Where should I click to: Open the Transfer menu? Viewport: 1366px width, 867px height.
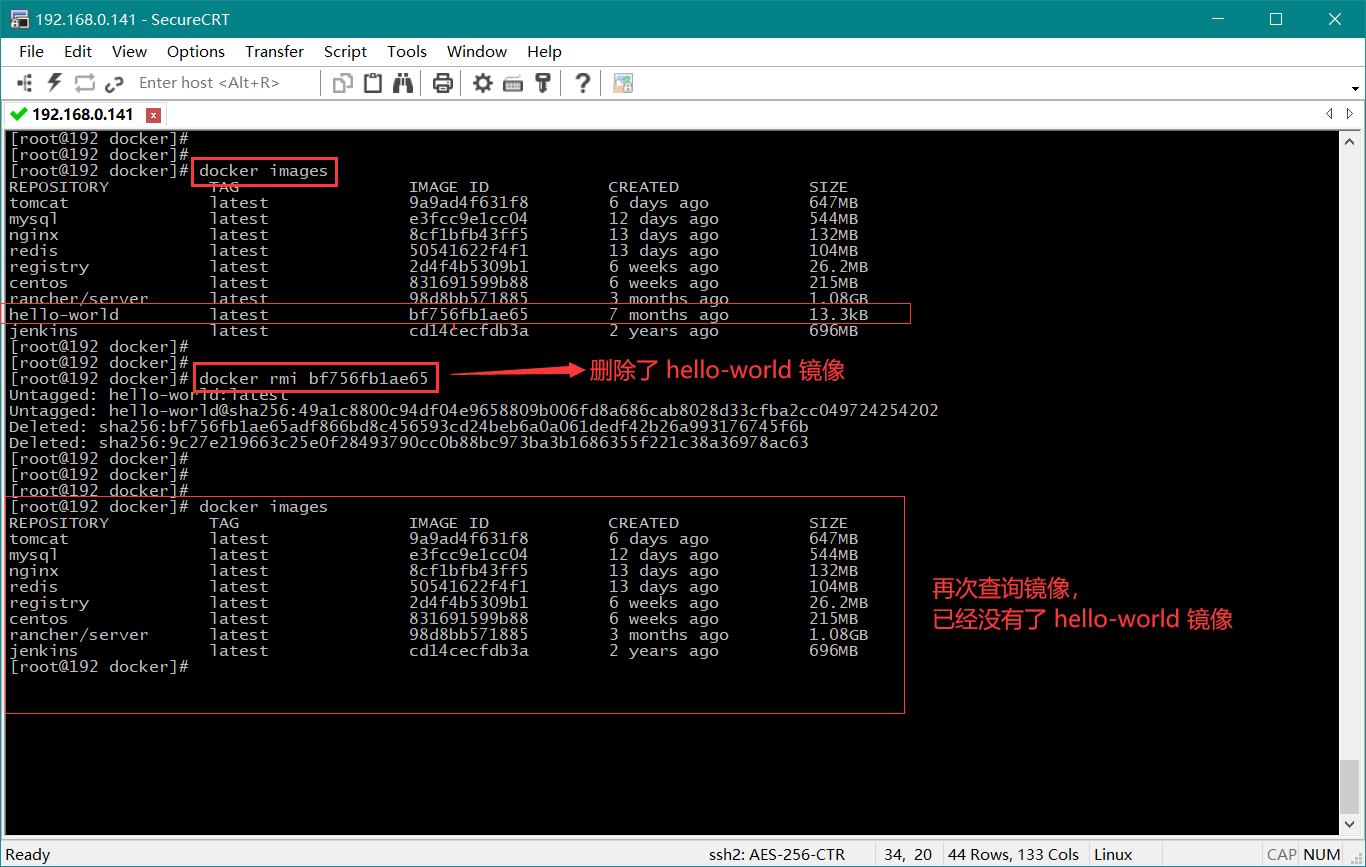[274, 51]
